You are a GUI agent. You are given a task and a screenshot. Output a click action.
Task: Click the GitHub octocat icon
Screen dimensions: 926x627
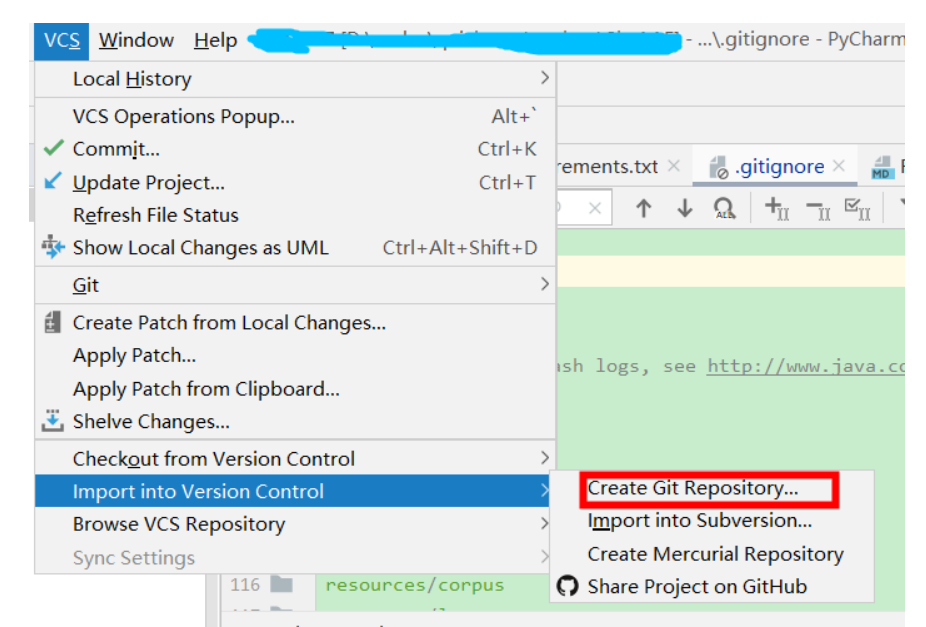tap(568, 586)
